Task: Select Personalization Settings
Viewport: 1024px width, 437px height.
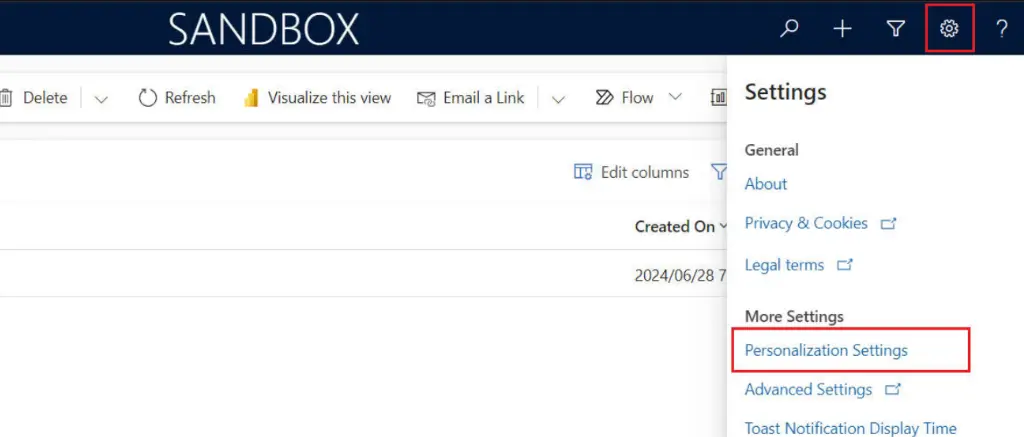Action: tap(826, 351)
